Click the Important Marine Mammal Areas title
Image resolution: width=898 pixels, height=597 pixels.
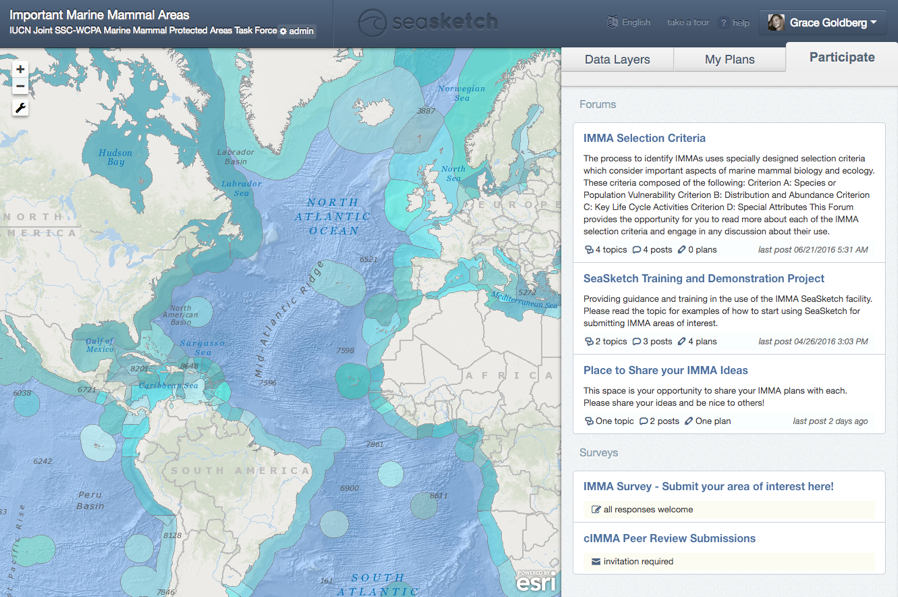pyautogui.click(x=99, y=15)
